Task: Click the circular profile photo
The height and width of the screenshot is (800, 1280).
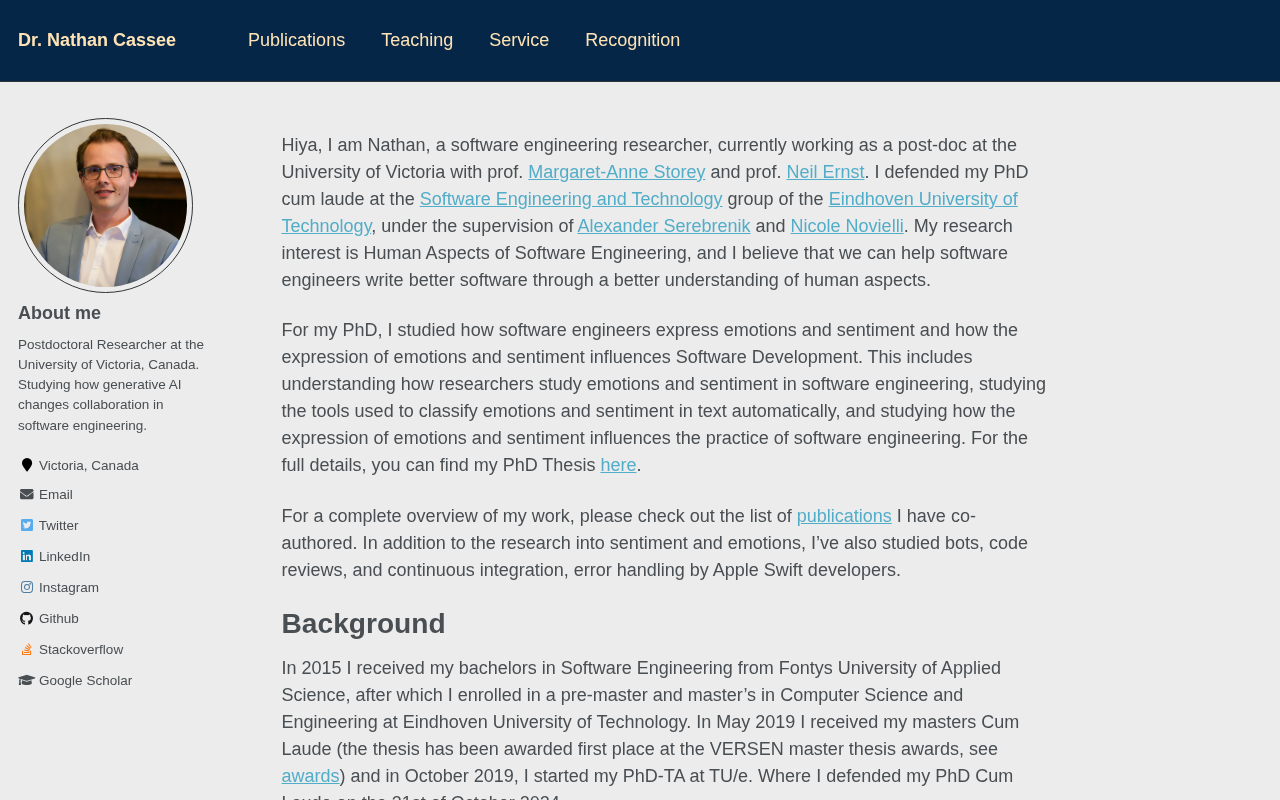Action: (105, 205)
